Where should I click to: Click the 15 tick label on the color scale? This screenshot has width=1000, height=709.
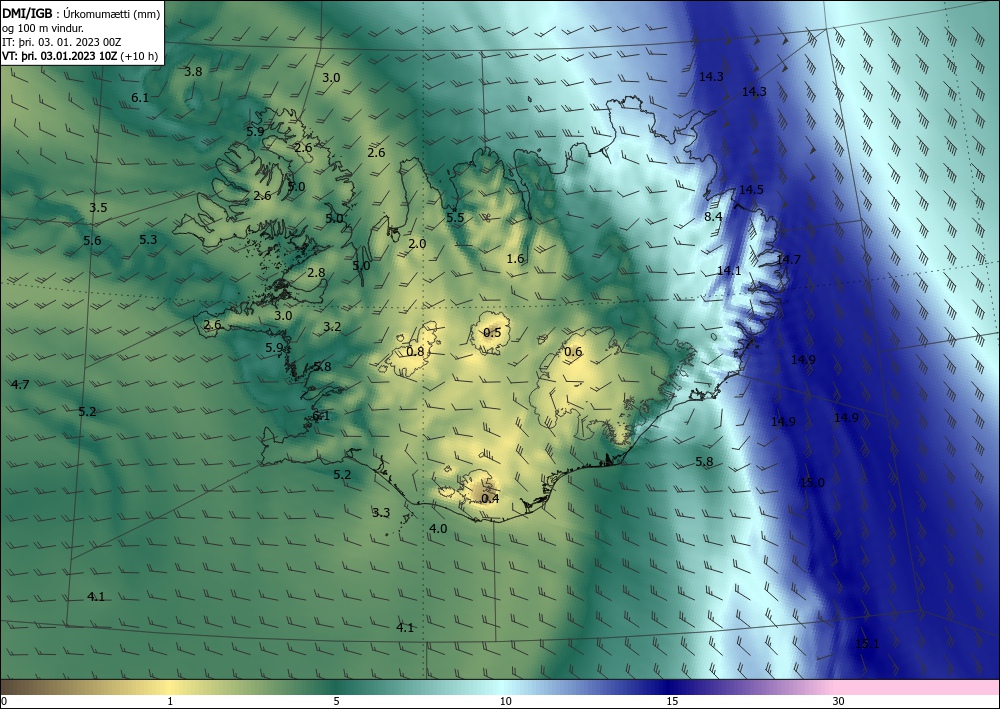pos(672,701)
